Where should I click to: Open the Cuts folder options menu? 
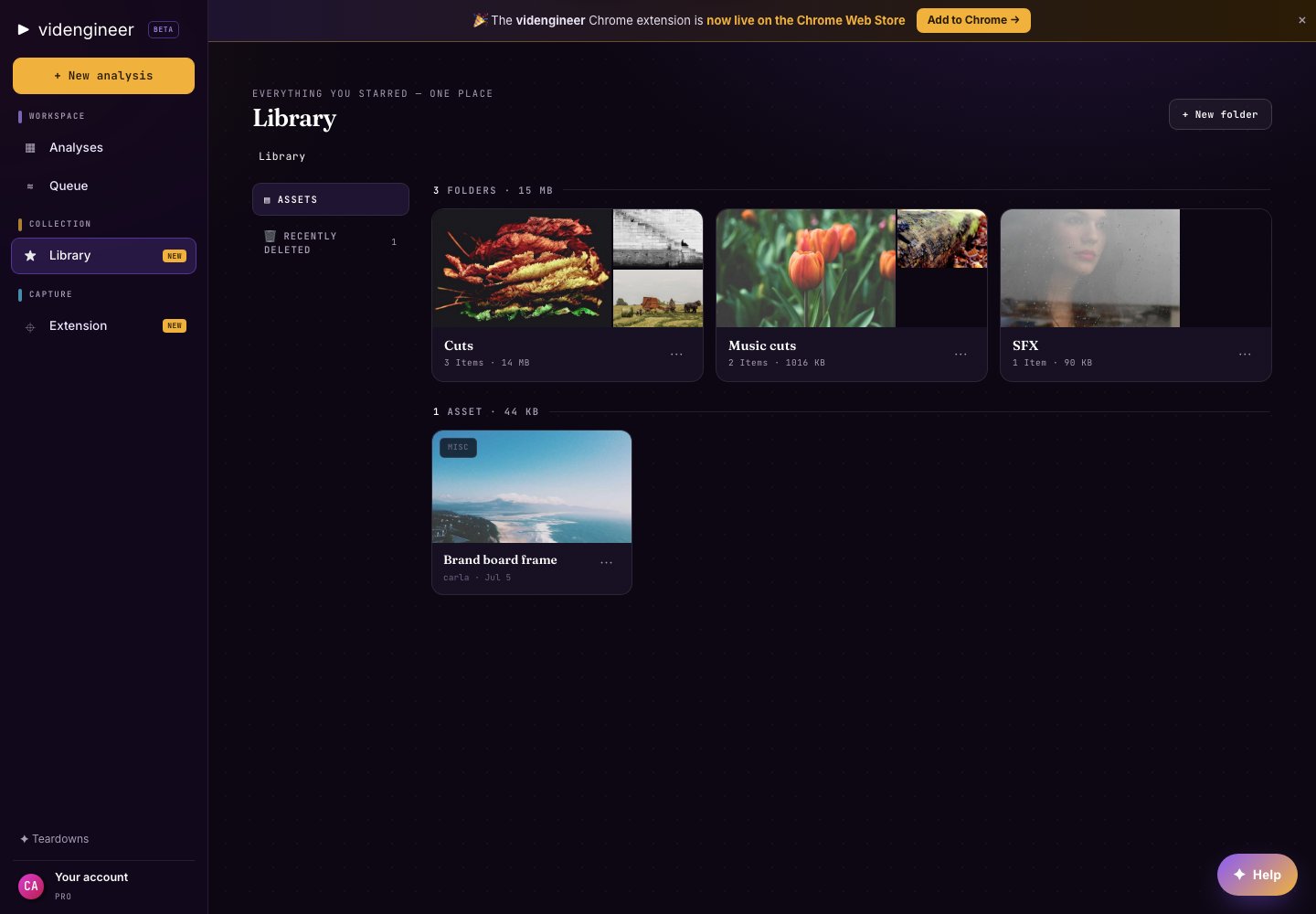(676, 354)
